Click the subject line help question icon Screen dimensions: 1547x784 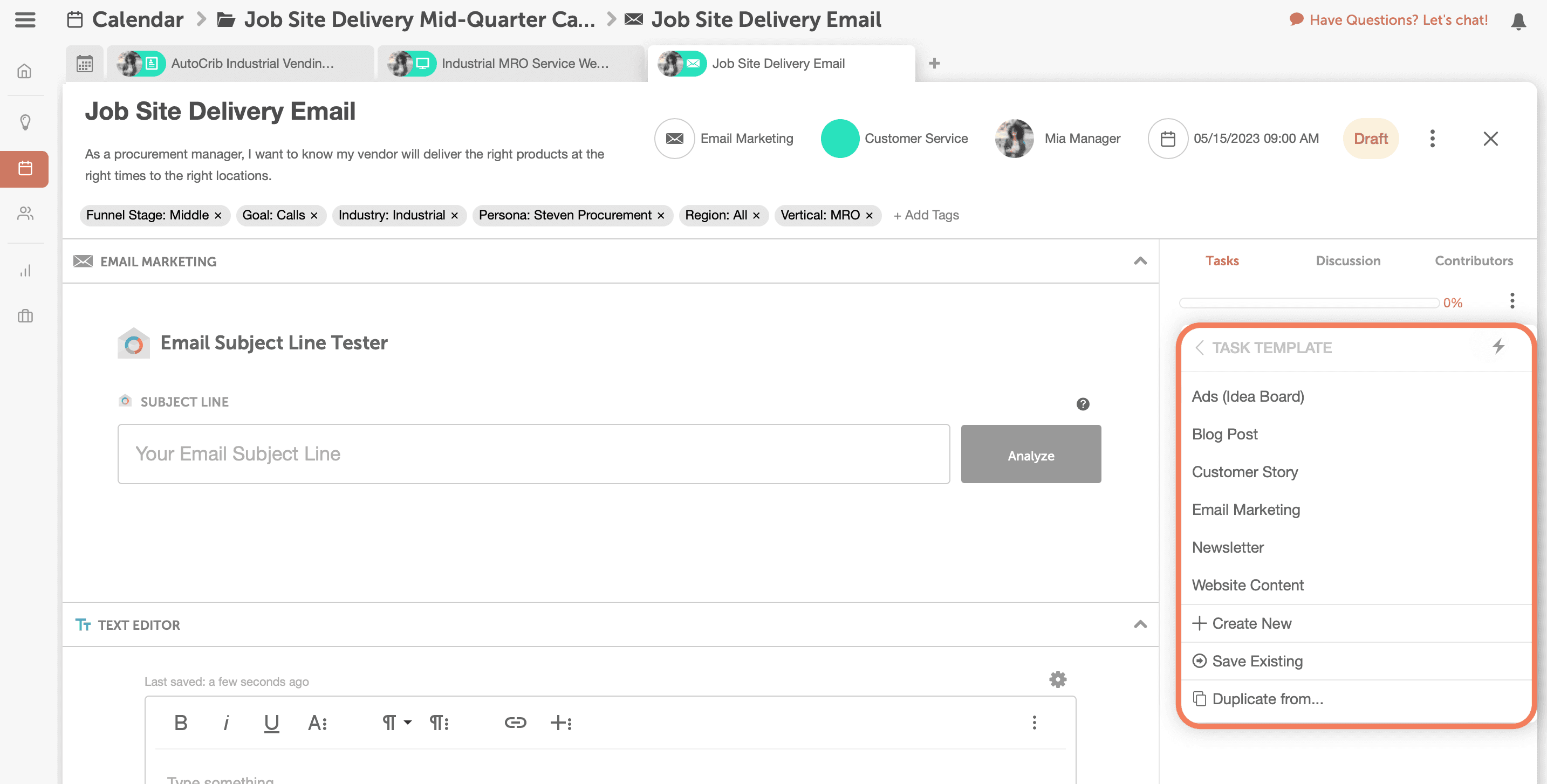pos(1082,404)
